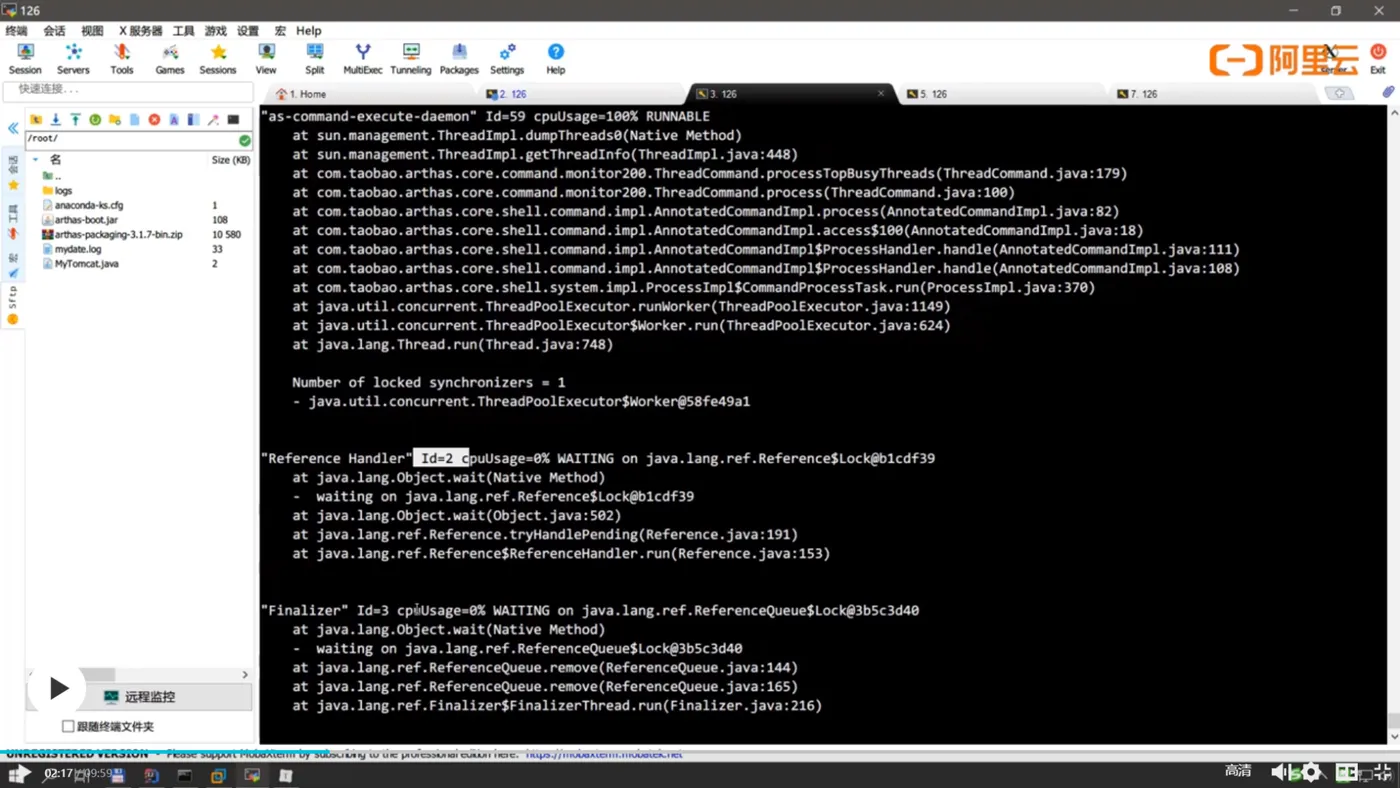This screenshot has height=788, width=1400.
Task: Click the SFTP upload arrow icon
Action: click(75, 120)
